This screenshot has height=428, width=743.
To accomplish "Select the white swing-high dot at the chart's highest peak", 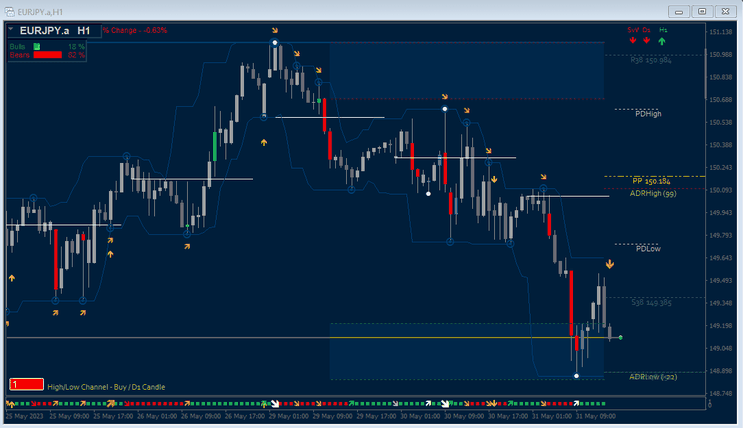I will 274,43.
